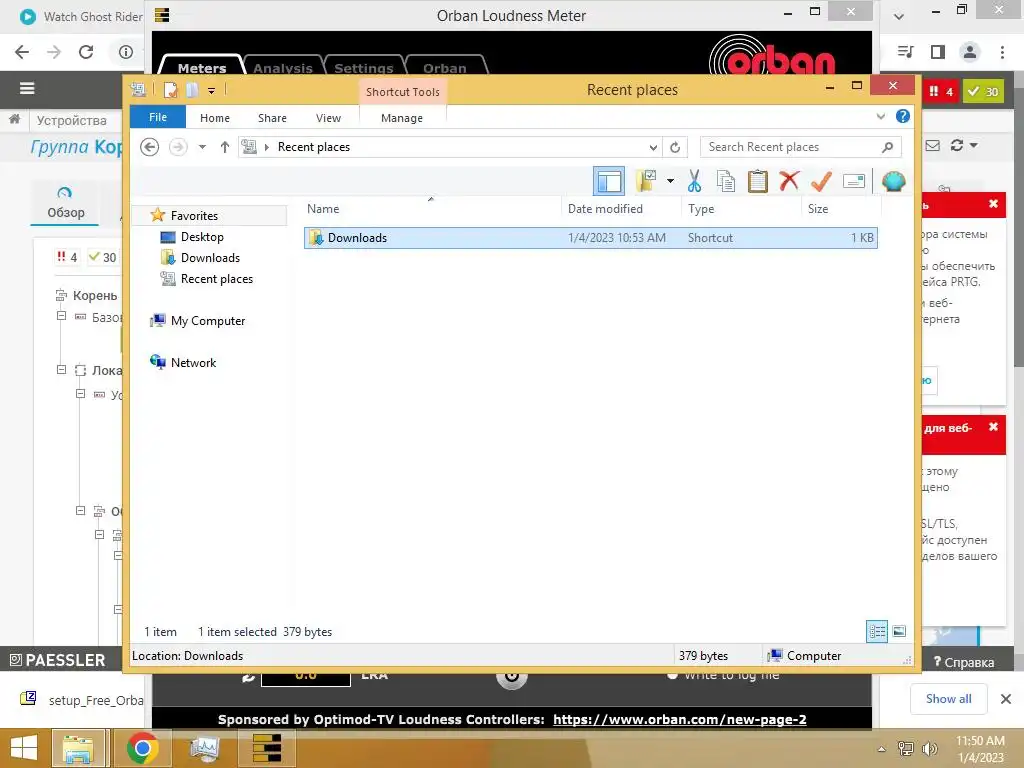
Task: Open Meters tab in Orban Loudness Meter
Action: tap(202, 68)
